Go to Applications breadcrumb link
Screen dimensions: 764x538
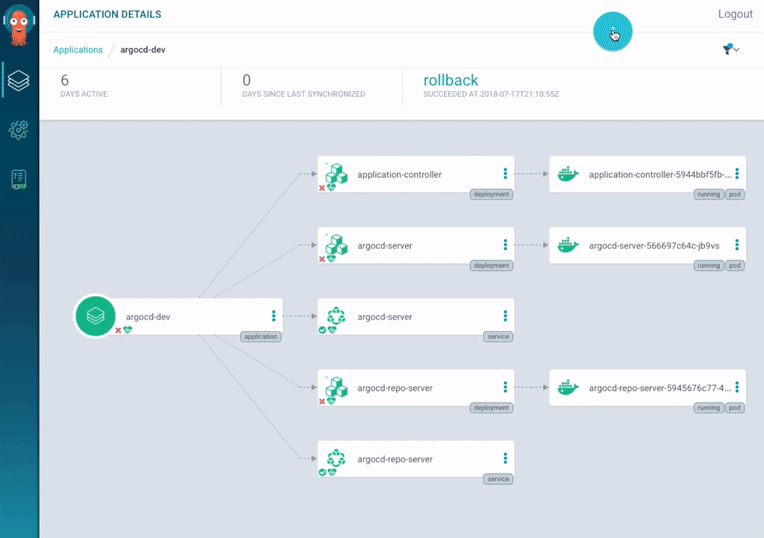pos(78,50)
